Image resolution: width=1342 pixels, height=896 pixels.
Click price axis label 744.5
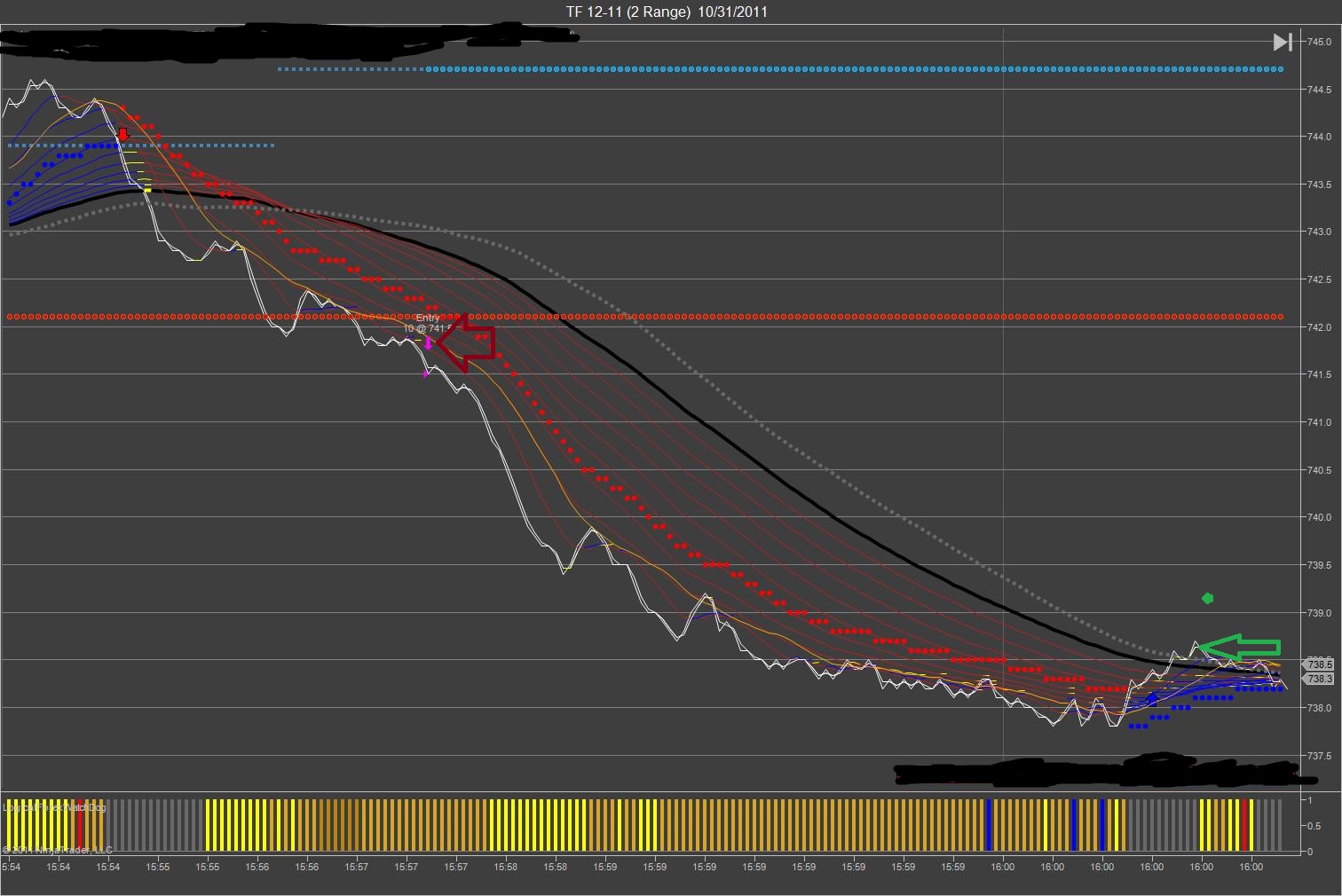coord(1319,90)
